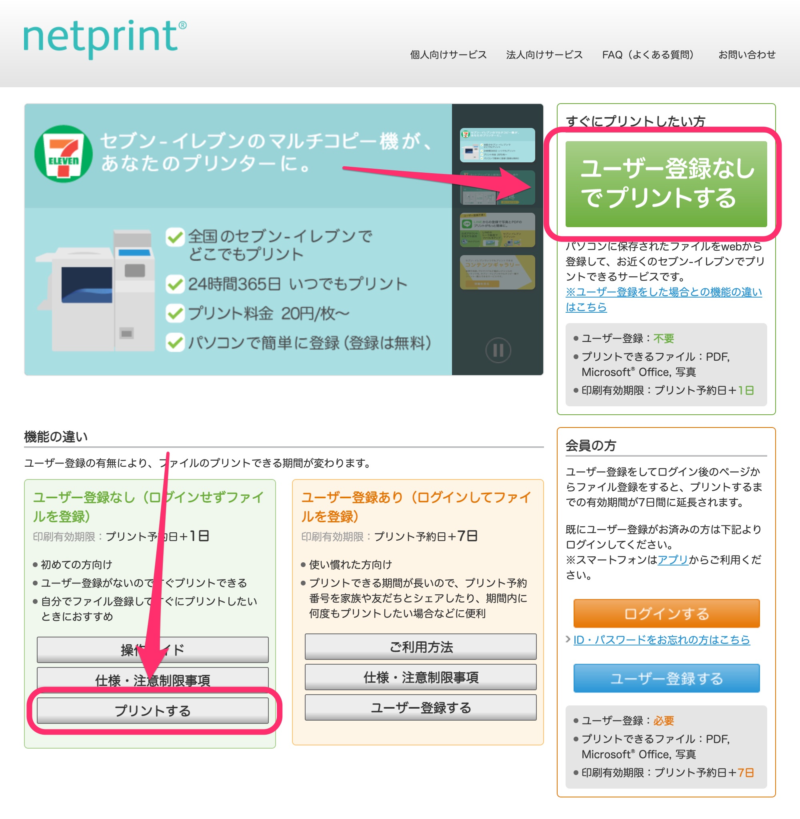The height and width of the screenshot is (819, 800).
Task: Pause the banner slideshow
Action: coord(498,350)
